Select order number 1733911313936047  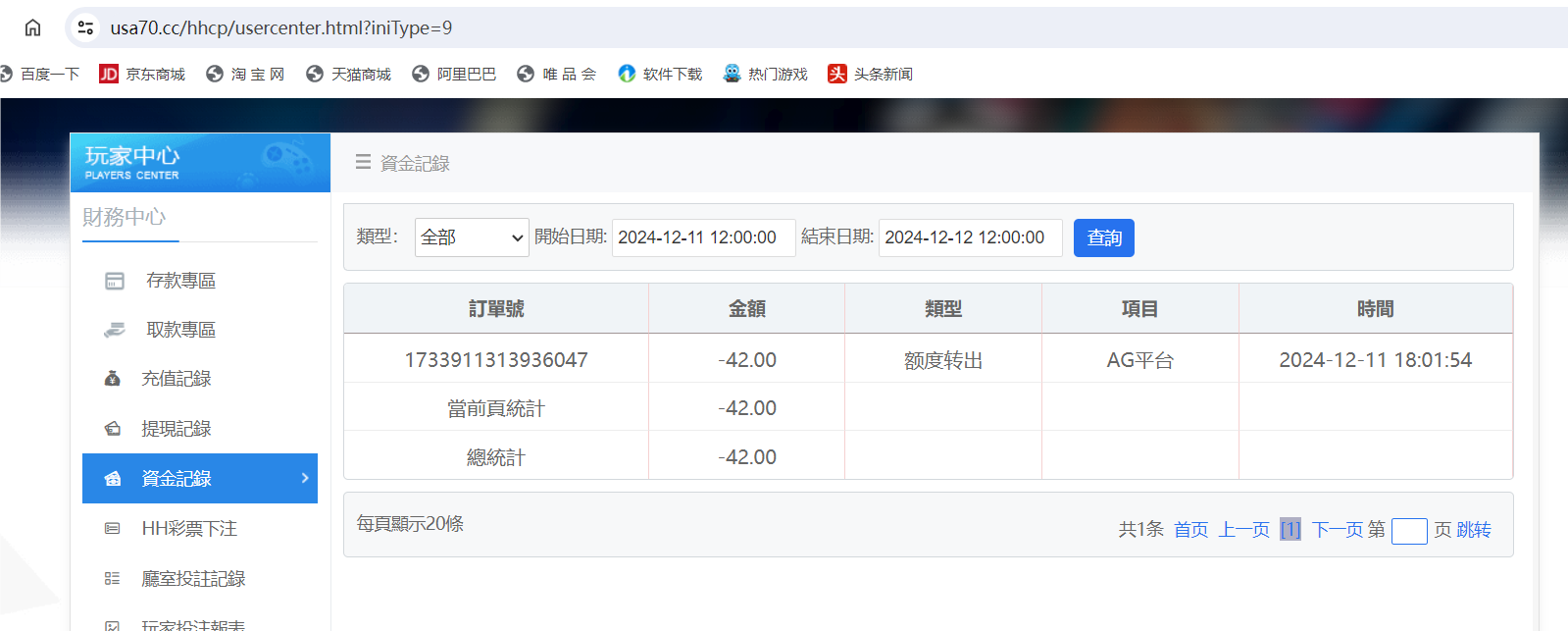(496, 360)
